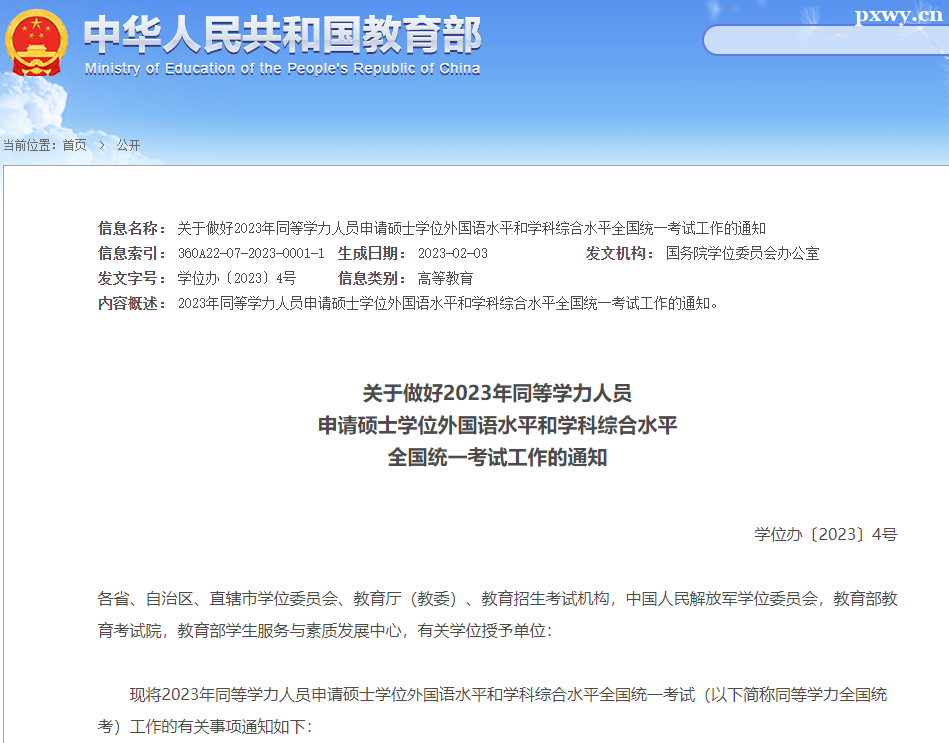Image resolution: width=949 pixels, height=743 pixels.
Task: Select 国务院学位委员会办公室 text
Action: coord(743,253)
